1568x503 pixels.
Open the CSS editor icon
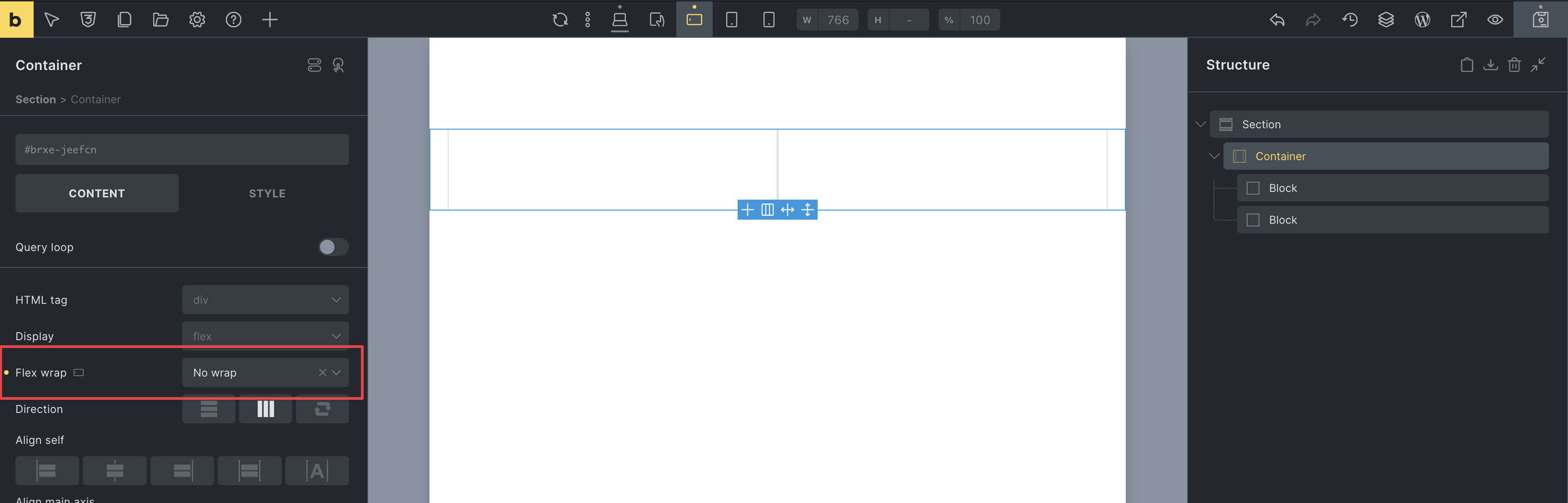88,20
